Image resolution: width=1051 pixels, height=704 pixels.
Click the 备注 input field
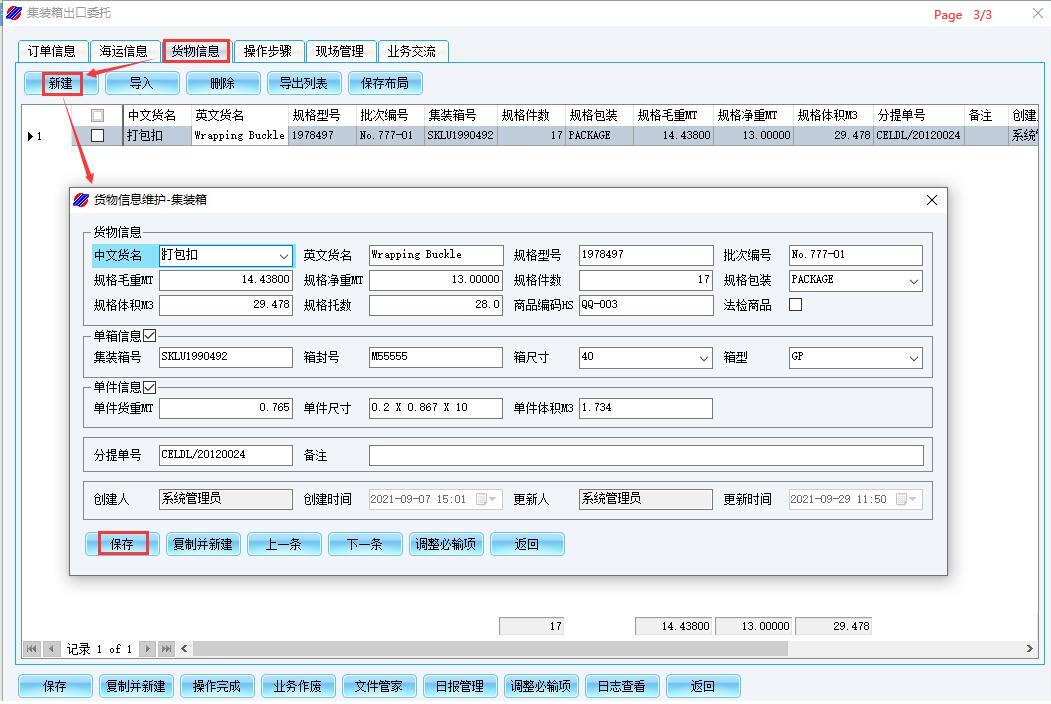coord(645,456)
